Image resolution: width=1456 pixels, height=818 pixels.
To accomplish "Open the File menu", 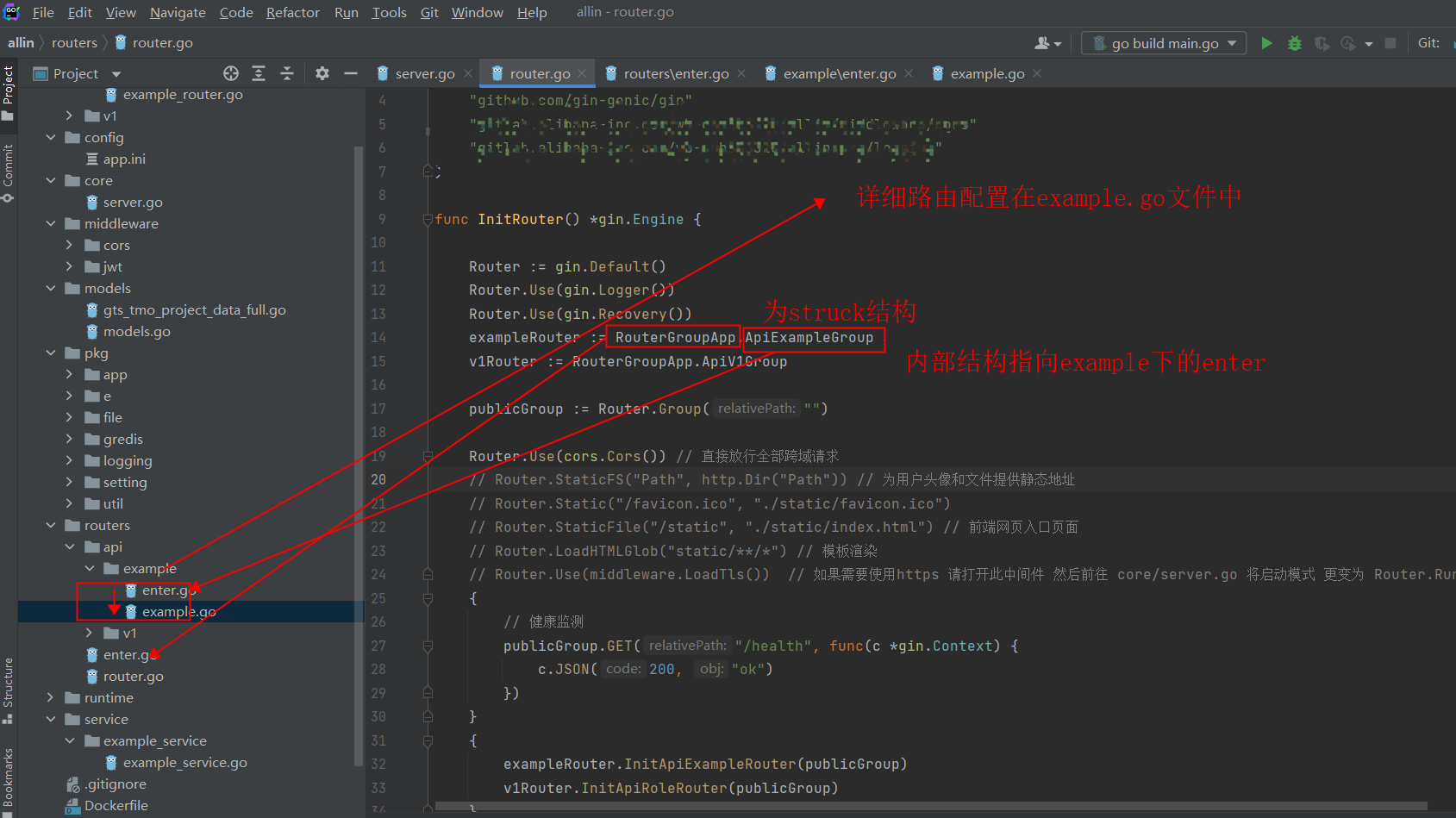I will pos(43,12).
